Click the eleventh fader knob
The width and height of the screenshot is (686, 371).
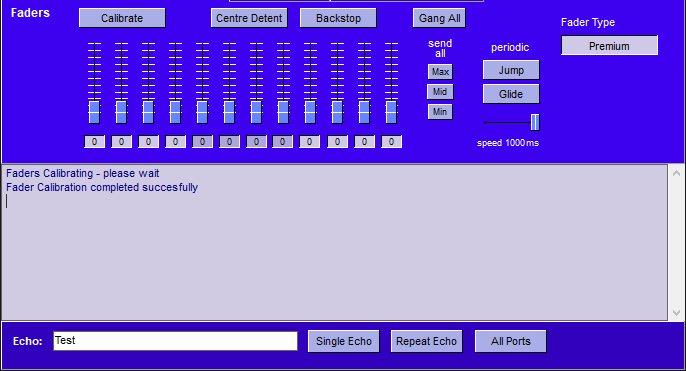point(364,112)
